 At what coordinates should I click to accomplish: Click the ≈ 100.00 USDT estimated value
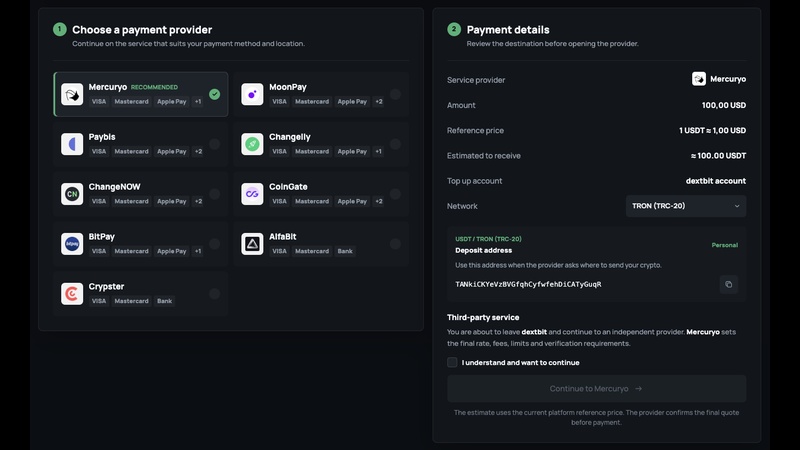(718, 156)
